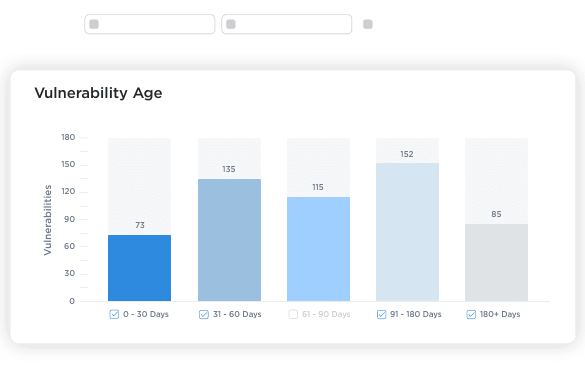Screen dimensions: 585x376
Task: Click the light blue bar valued 115
Action: [319, 249]
